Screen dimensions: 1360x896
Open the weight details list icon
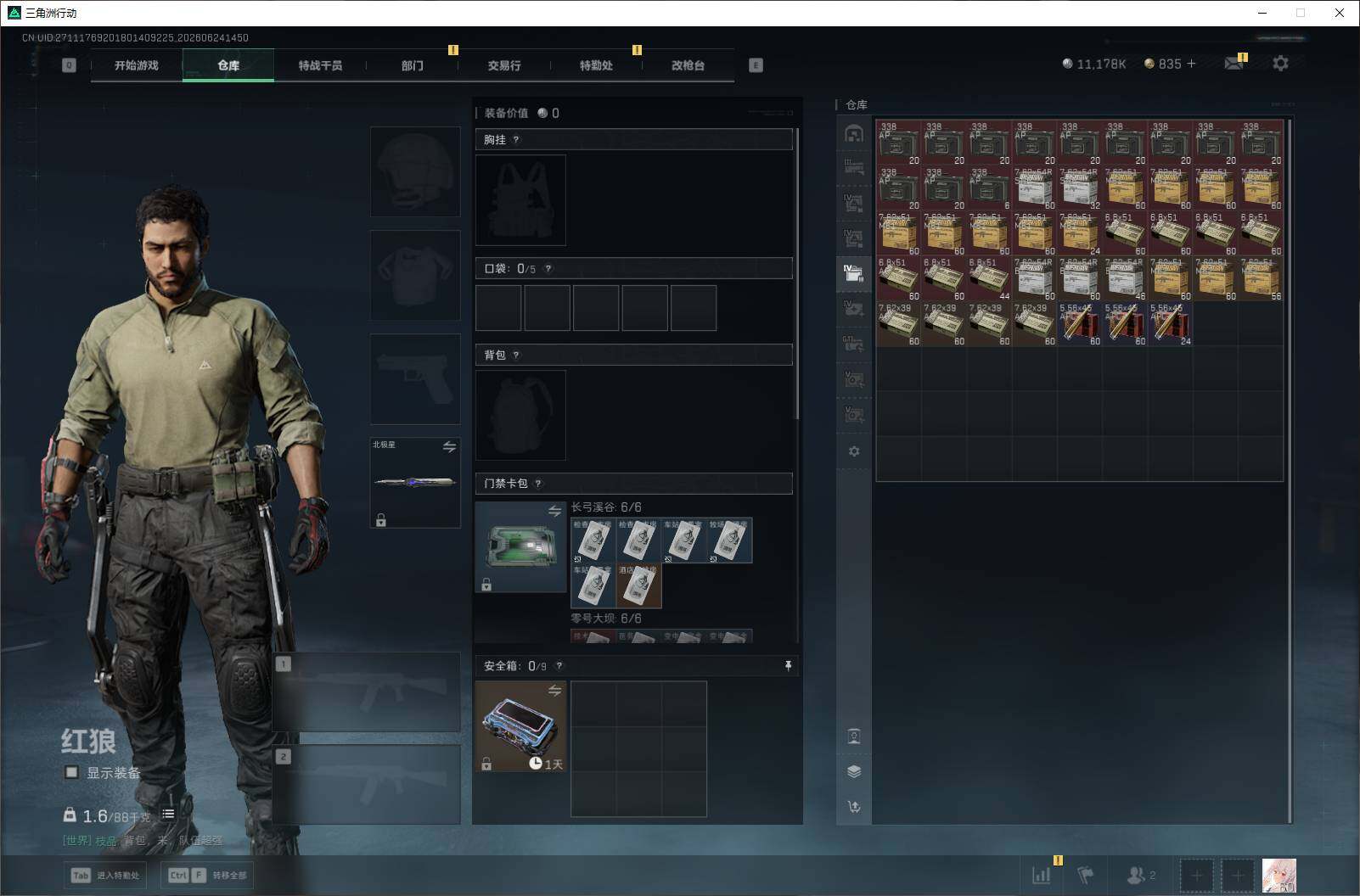[168, 815]
